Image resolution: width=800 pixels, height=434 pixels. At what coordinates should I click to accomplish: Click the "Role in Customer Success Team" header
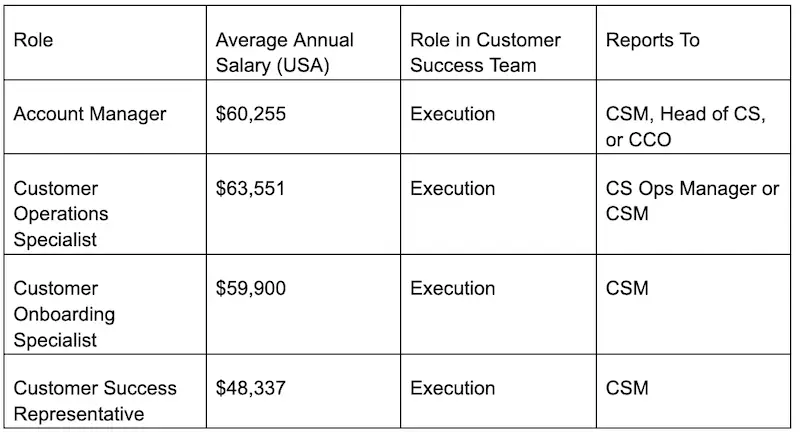click(485, 53)
